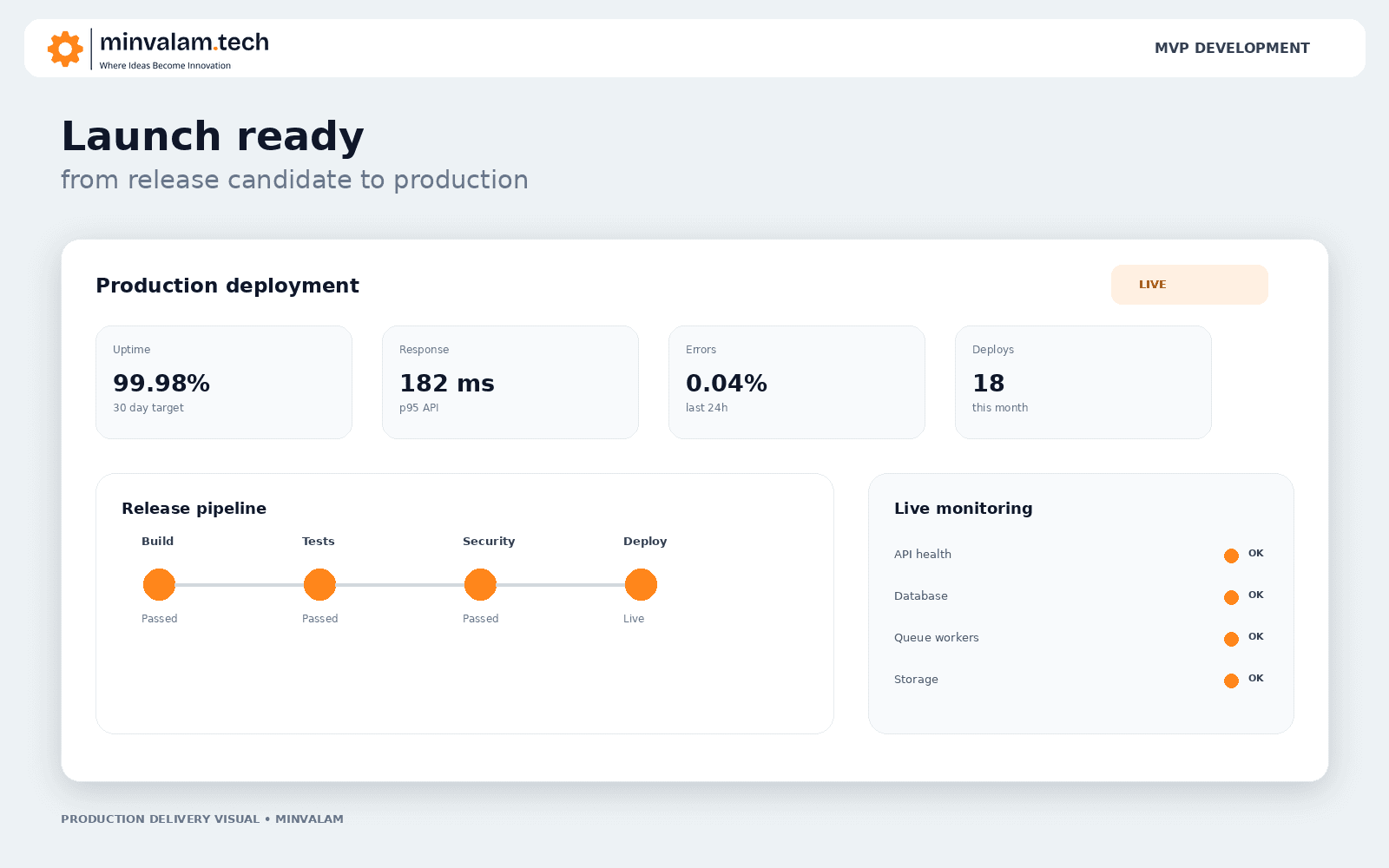The height and width of the screenshot is (868, 1389).
Task: Click the 'Live' status under Deploy
Action: point(634,619)
